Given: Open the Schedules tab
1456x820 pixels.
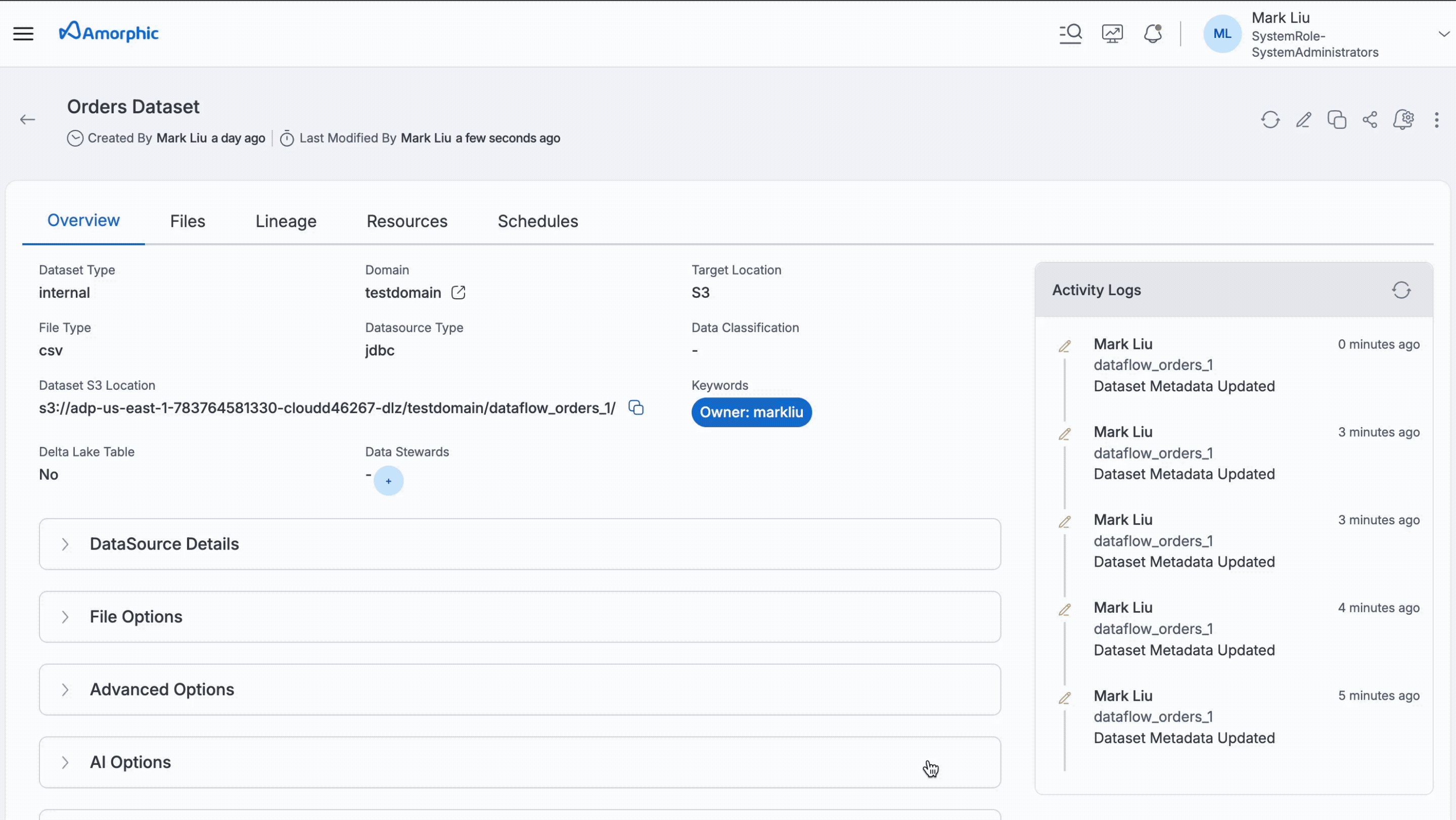Looking at the screenshot, I should point(537,221).
